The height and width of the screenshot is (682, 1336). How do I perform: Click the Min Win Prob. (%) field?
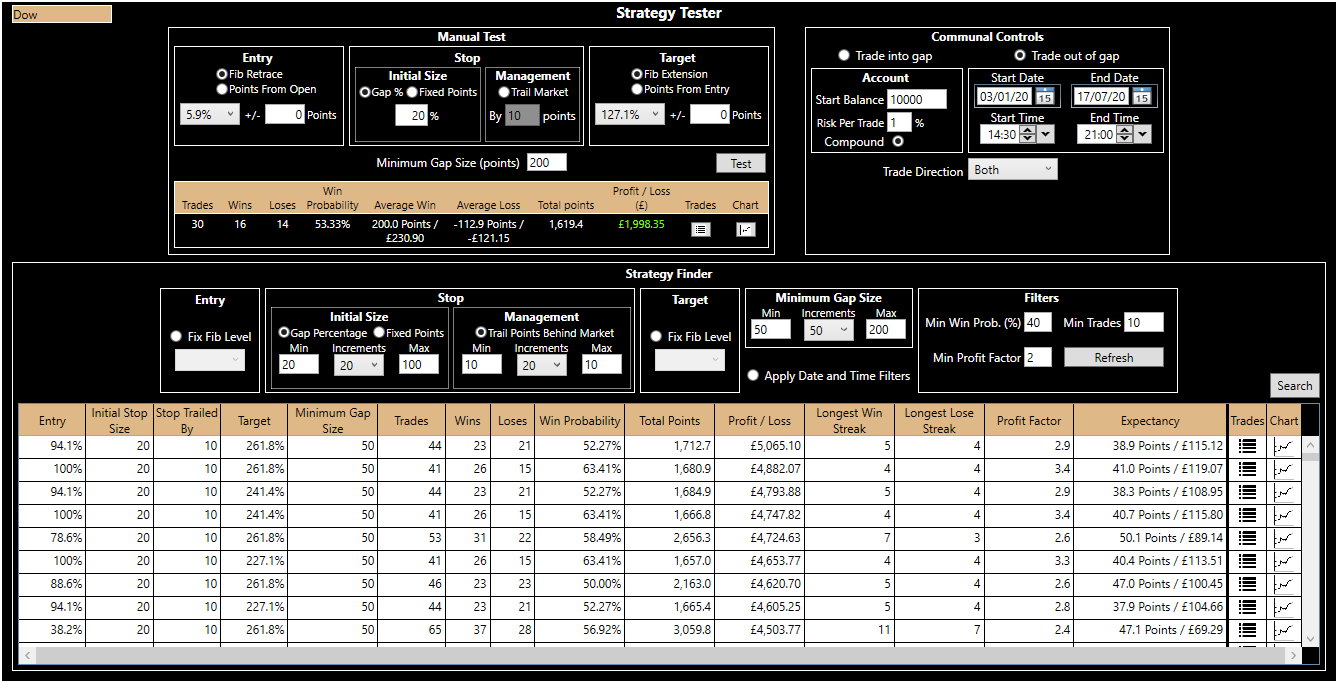tap(1038, 322)
